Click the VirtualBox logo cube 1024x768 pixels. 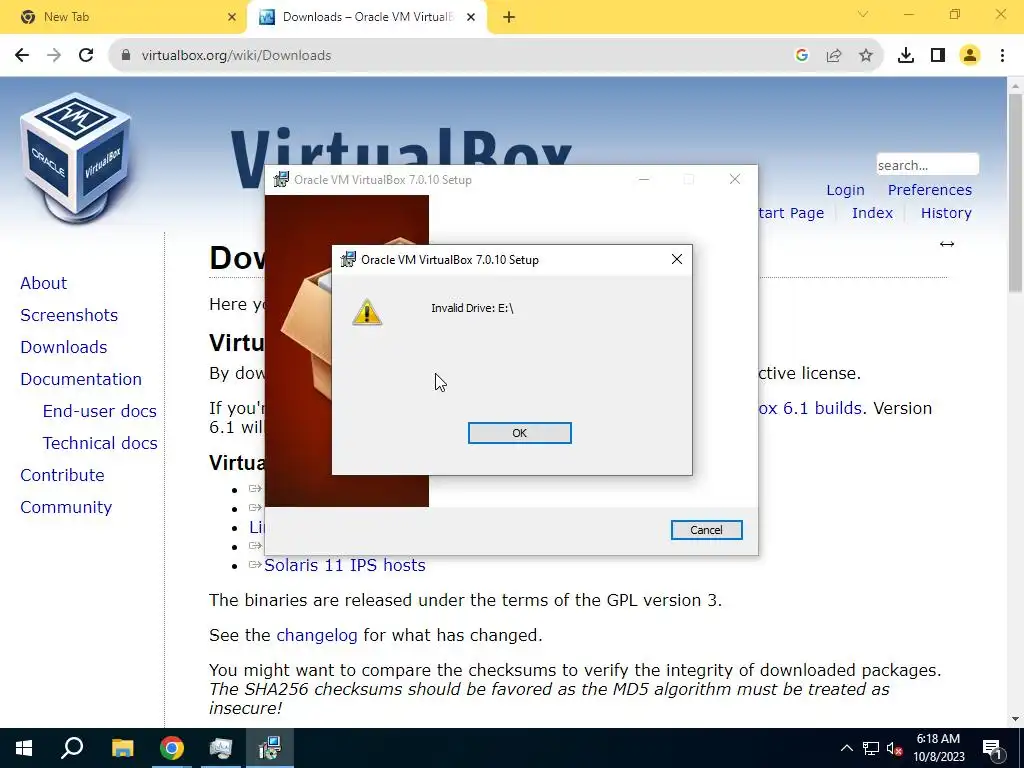76,157
